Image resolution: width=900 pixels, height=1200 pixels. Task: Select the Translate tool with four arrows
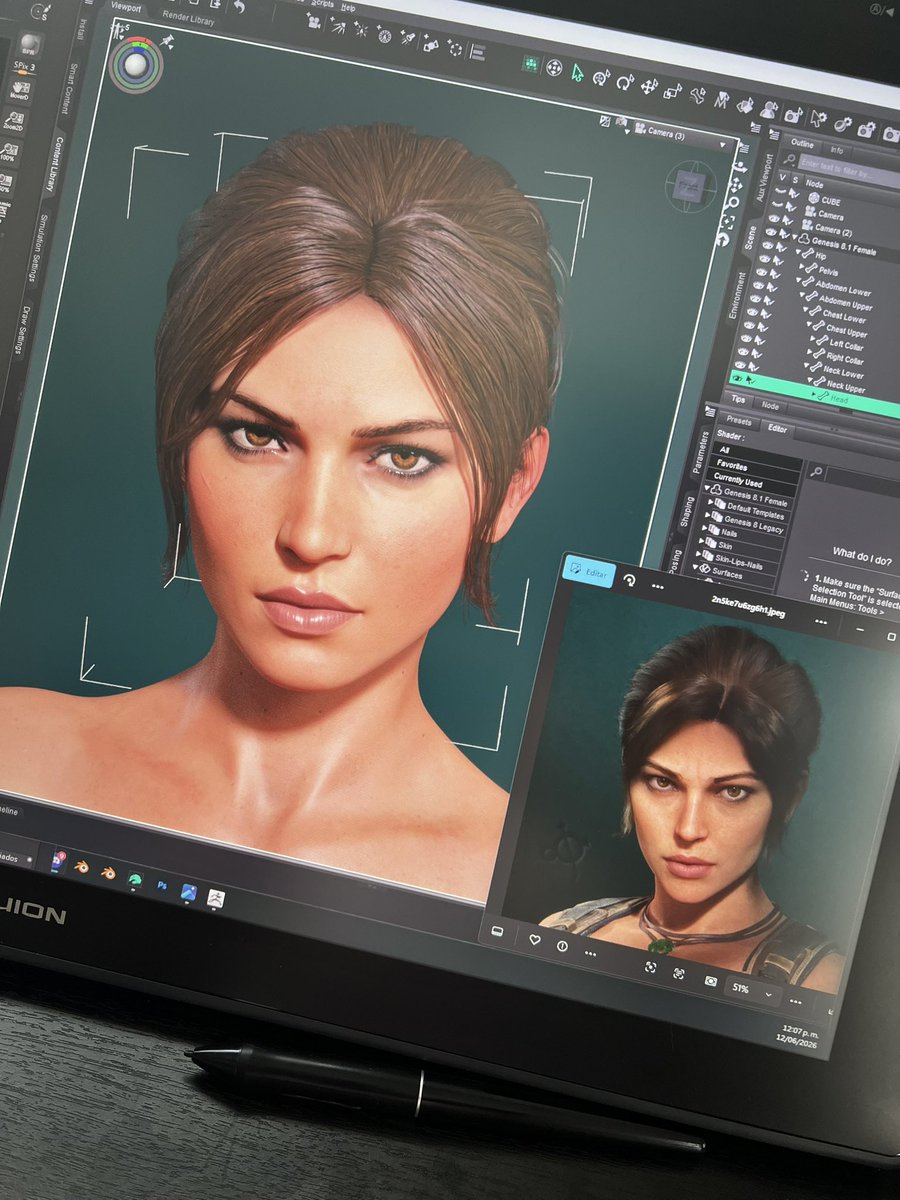[x=649, y=86]
